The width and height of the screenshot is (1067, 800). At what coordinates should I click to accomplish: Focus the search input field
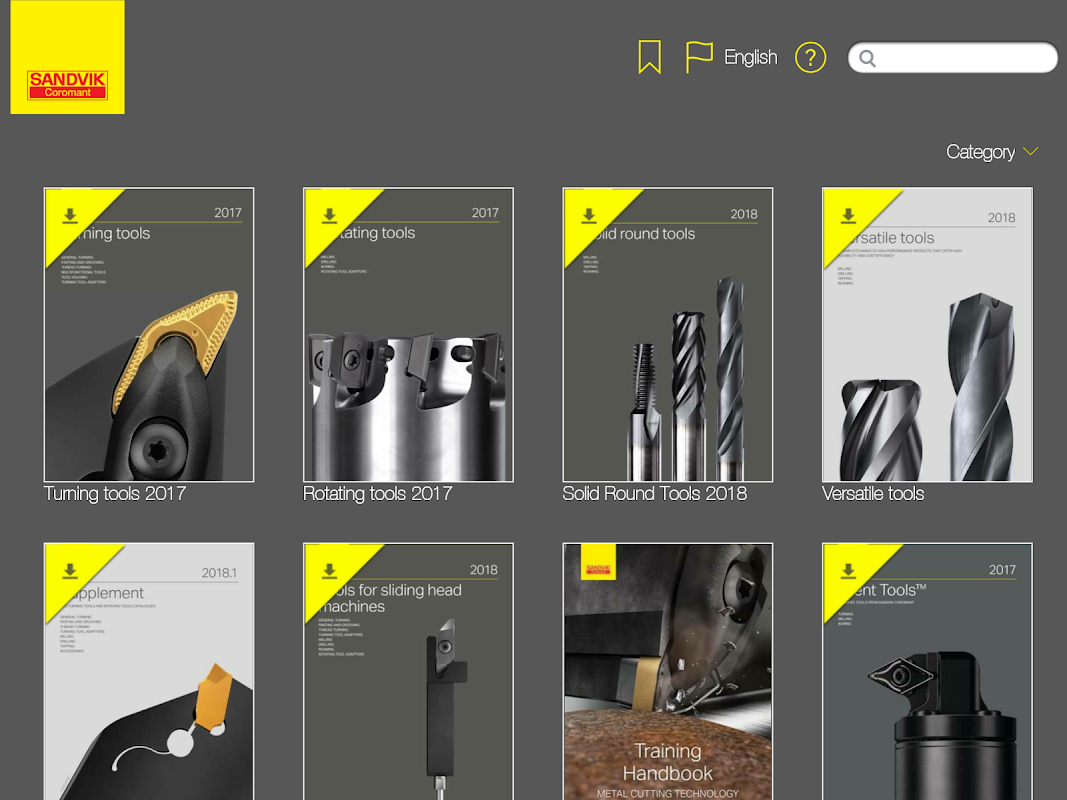pos(953,58)
